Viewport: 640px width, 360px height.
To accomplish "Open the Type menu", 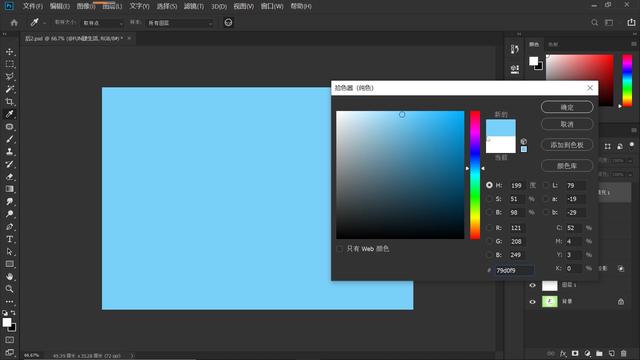I will tap(139, 6).
